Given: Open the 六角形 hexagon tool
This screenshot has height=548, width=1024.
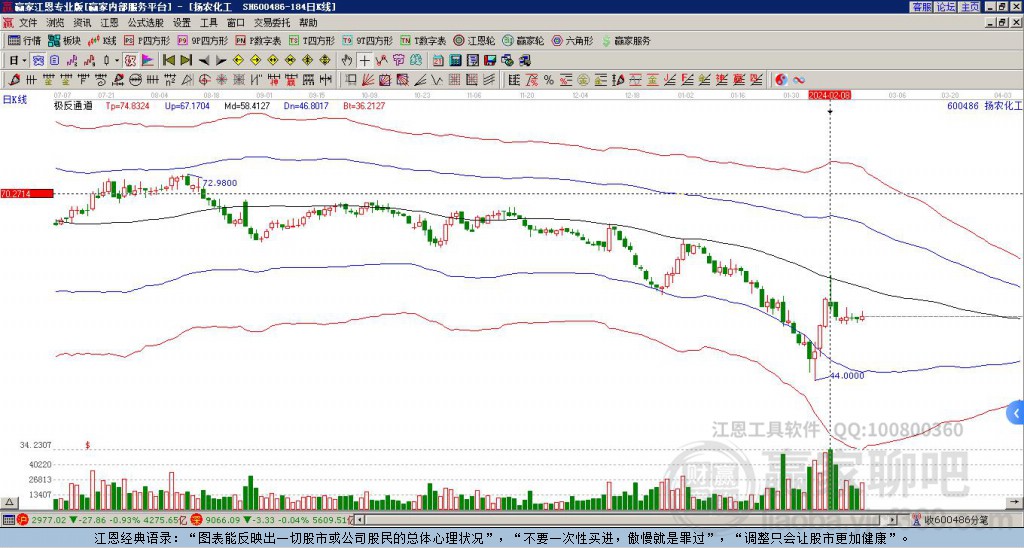Looking at the screenshot, I should (573, 40).
